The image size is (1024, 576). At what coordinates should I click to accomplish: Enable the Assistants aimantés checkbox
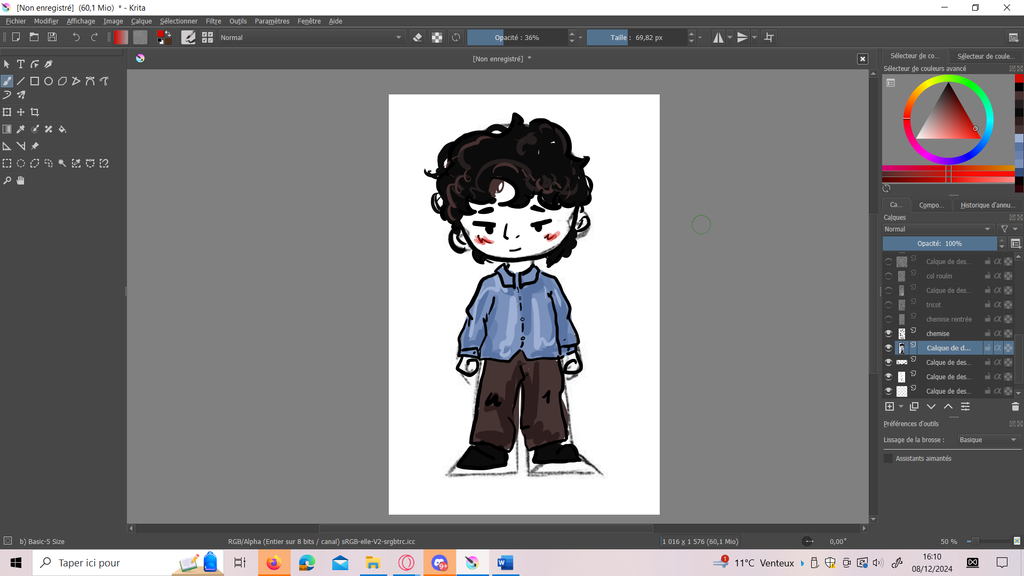pyautogui.click(x=888, y=458)
